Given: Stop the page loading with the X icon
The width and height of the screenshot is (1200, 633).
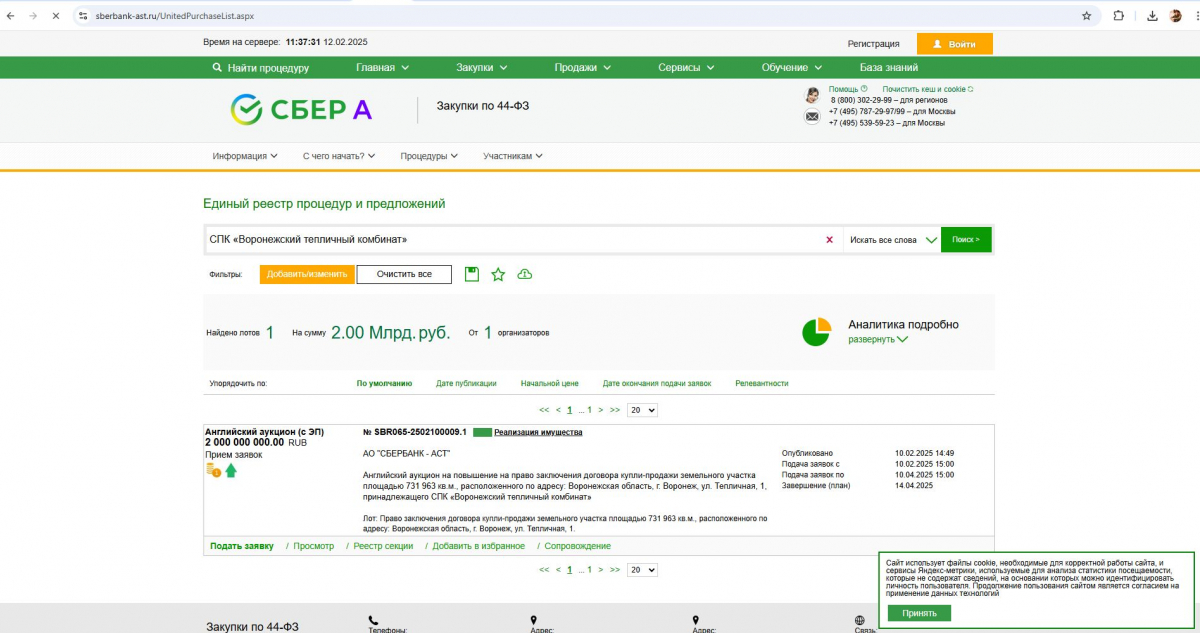Looking at the screenshot, I should coord(55,16).
